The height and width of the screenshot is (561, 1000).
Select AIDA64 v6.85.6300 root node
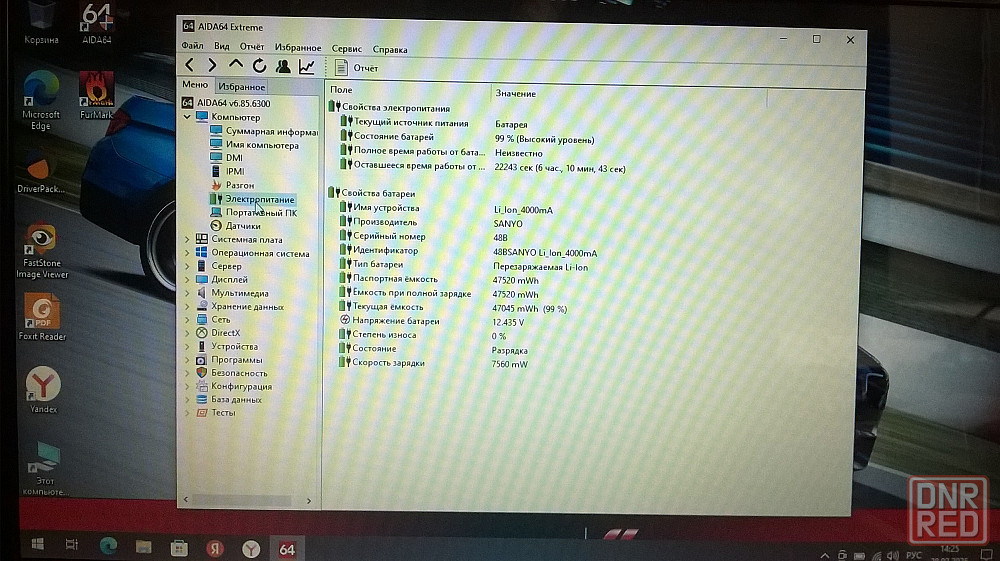(226, 103)
